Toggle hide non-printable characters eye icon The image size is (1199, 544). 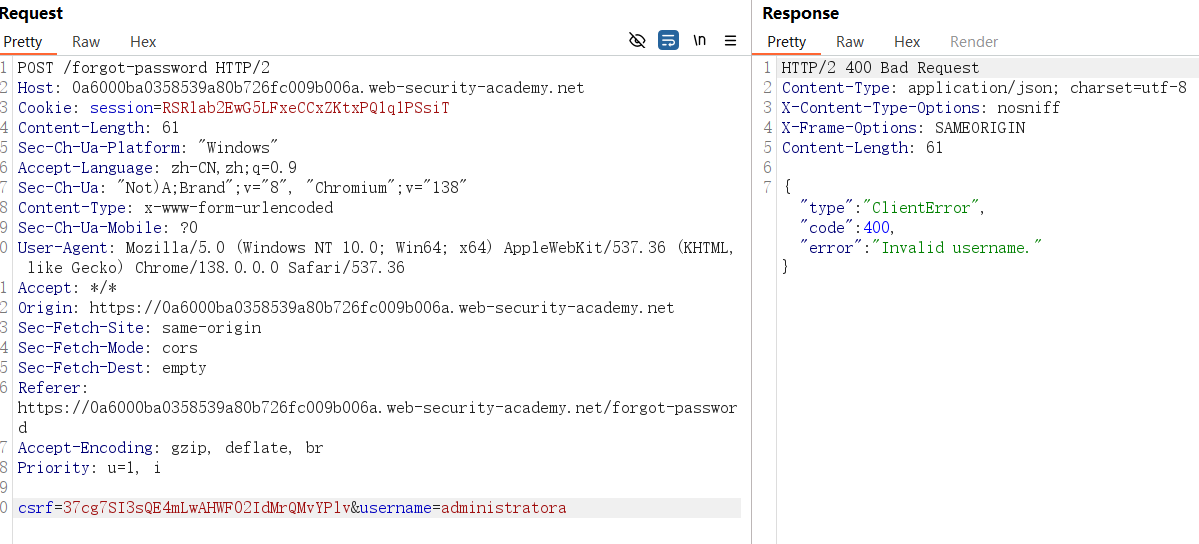click(637, 41)
